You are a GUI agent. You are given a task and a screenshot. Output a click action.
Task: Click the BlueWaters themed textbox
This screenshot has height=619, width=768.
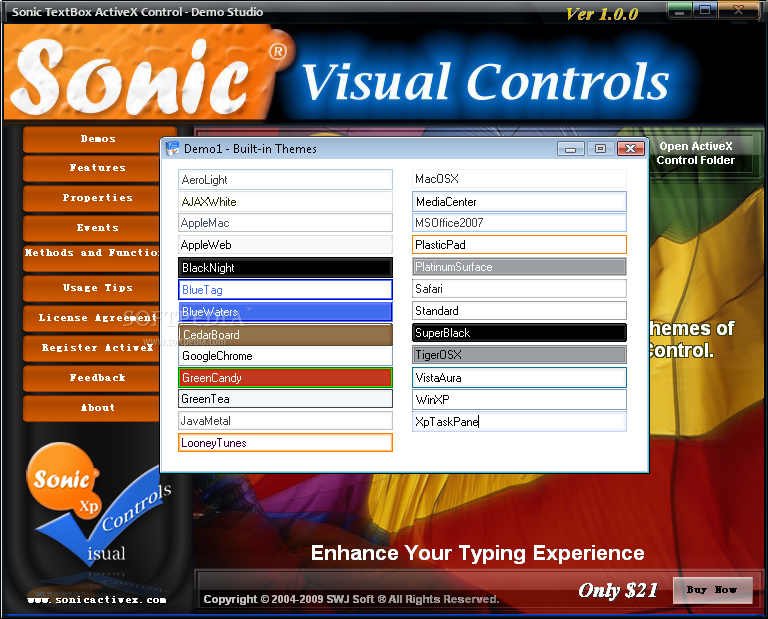click(x=285, y=311)
